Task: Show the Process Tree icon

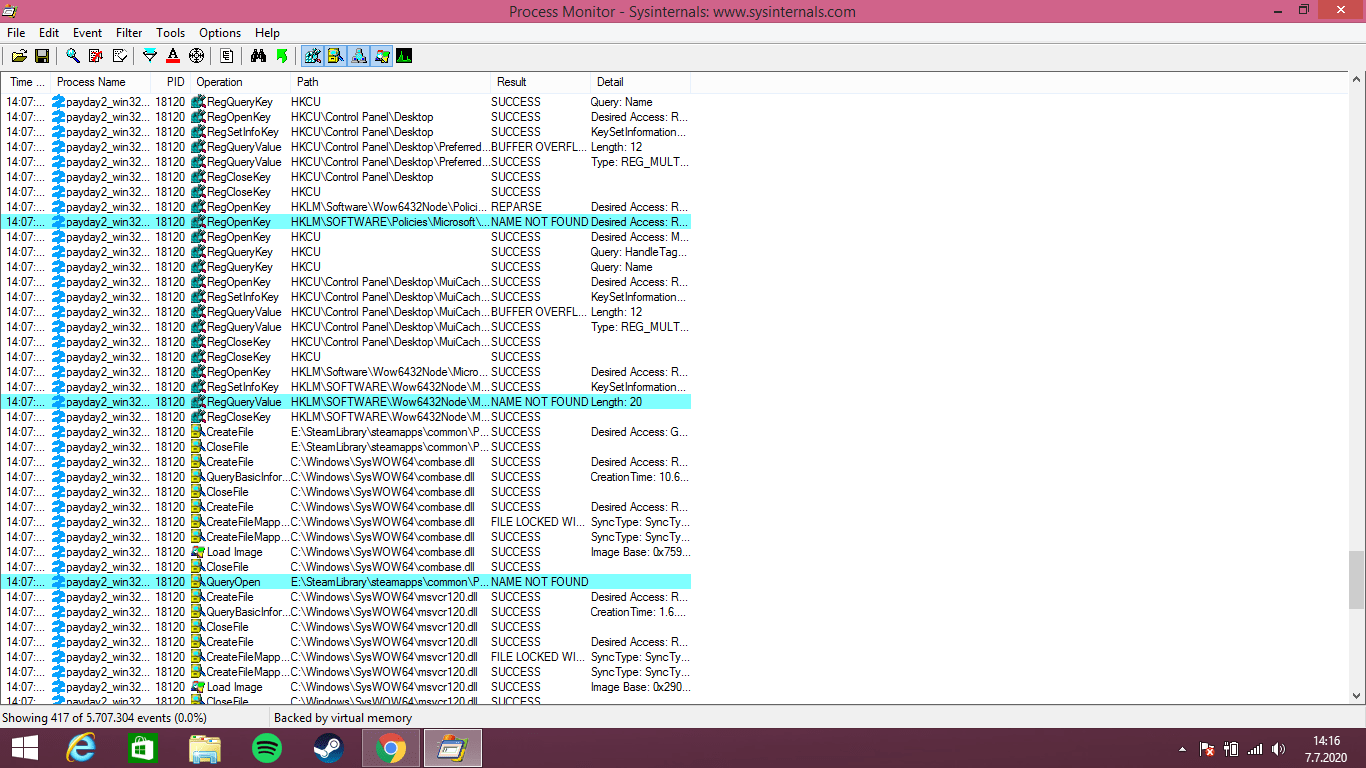Action: [227, 56]
